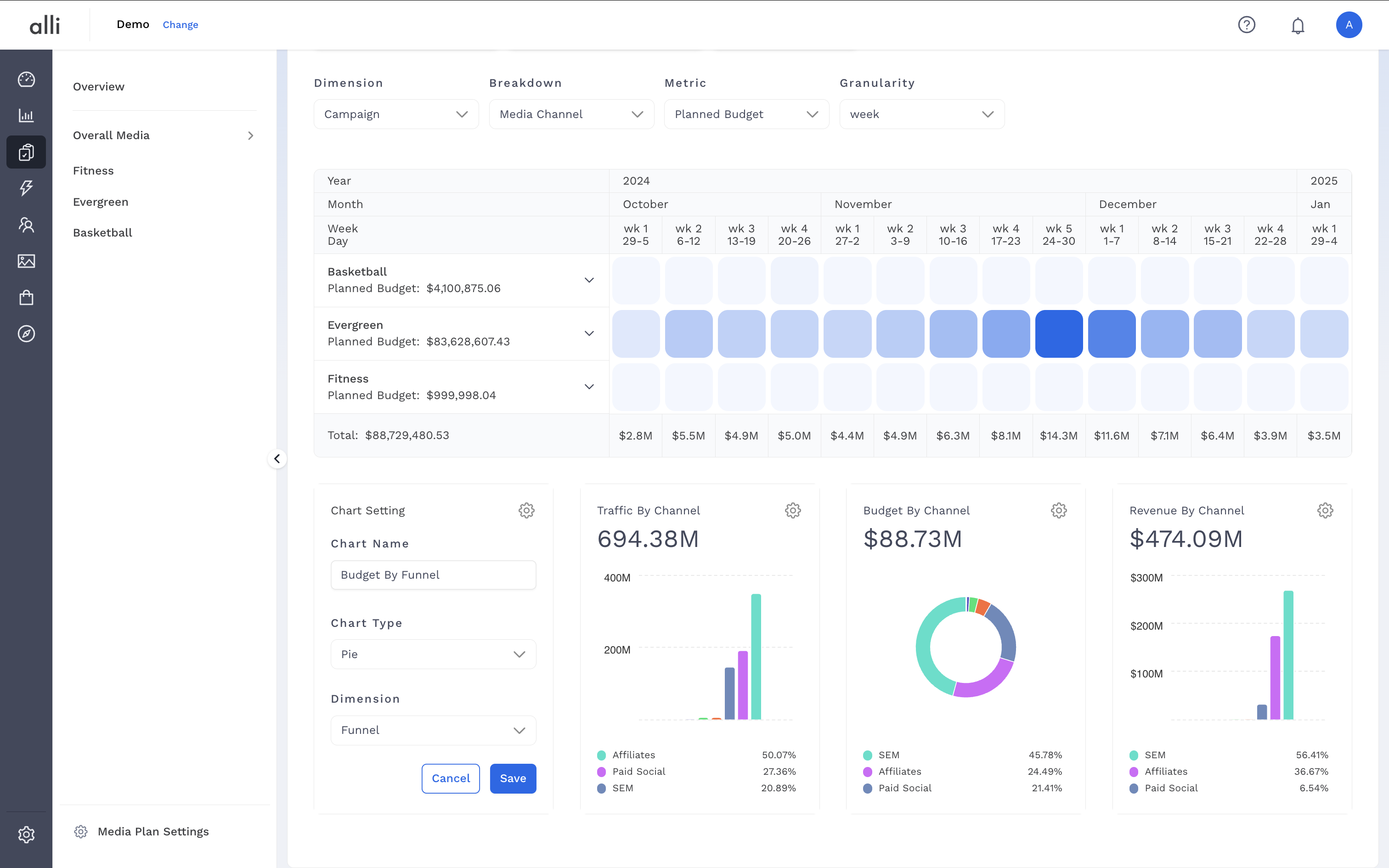1389x868 pixels.
Task: Open the Granularity week dropdown
Action: [x=921, y=114]
